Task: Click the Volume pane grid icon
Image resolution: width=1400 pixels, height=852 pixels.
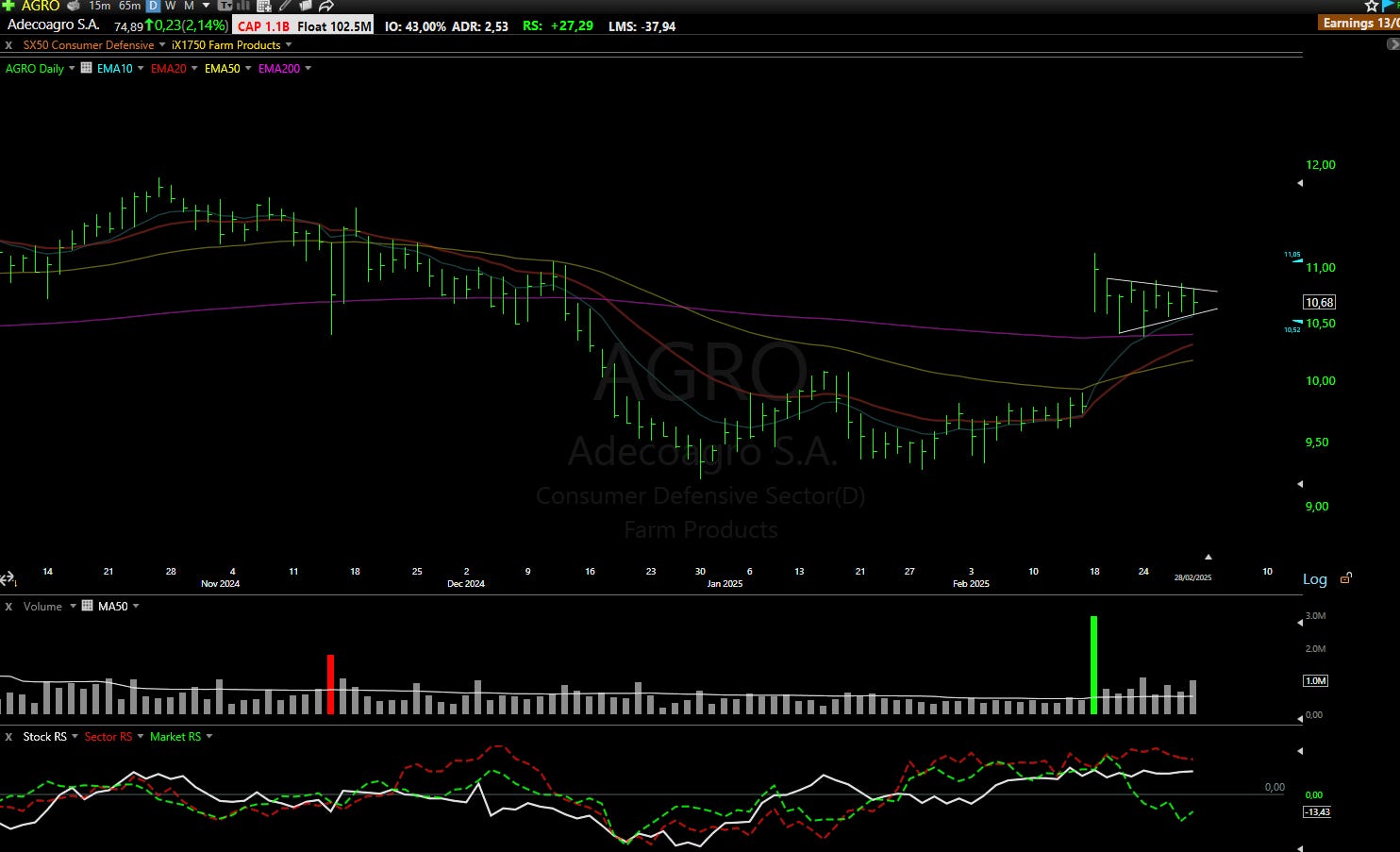Action: coord(87,606)
